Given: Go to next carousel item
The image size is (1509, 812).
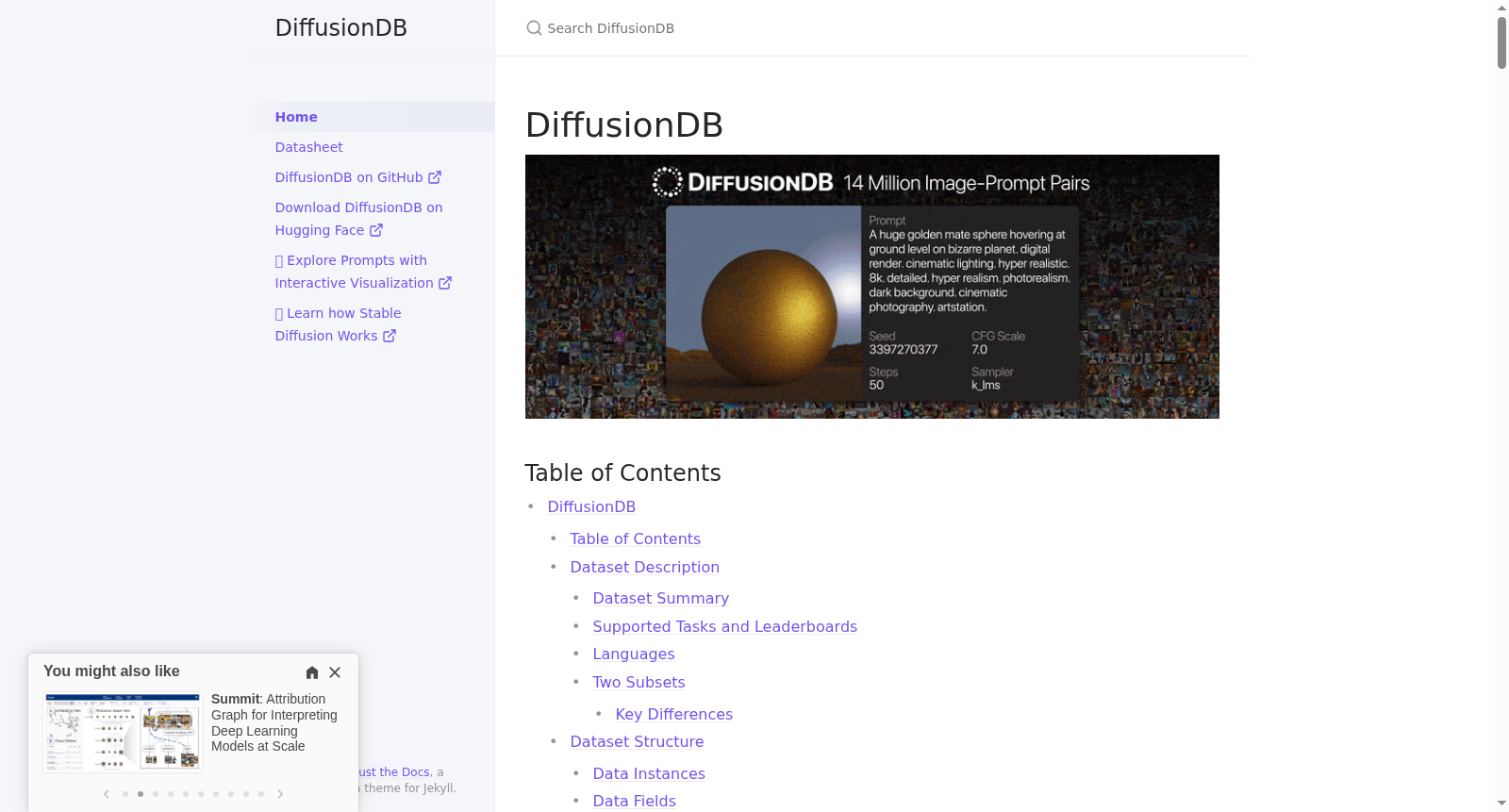Looking at the screenshot, I should [280, 794].
